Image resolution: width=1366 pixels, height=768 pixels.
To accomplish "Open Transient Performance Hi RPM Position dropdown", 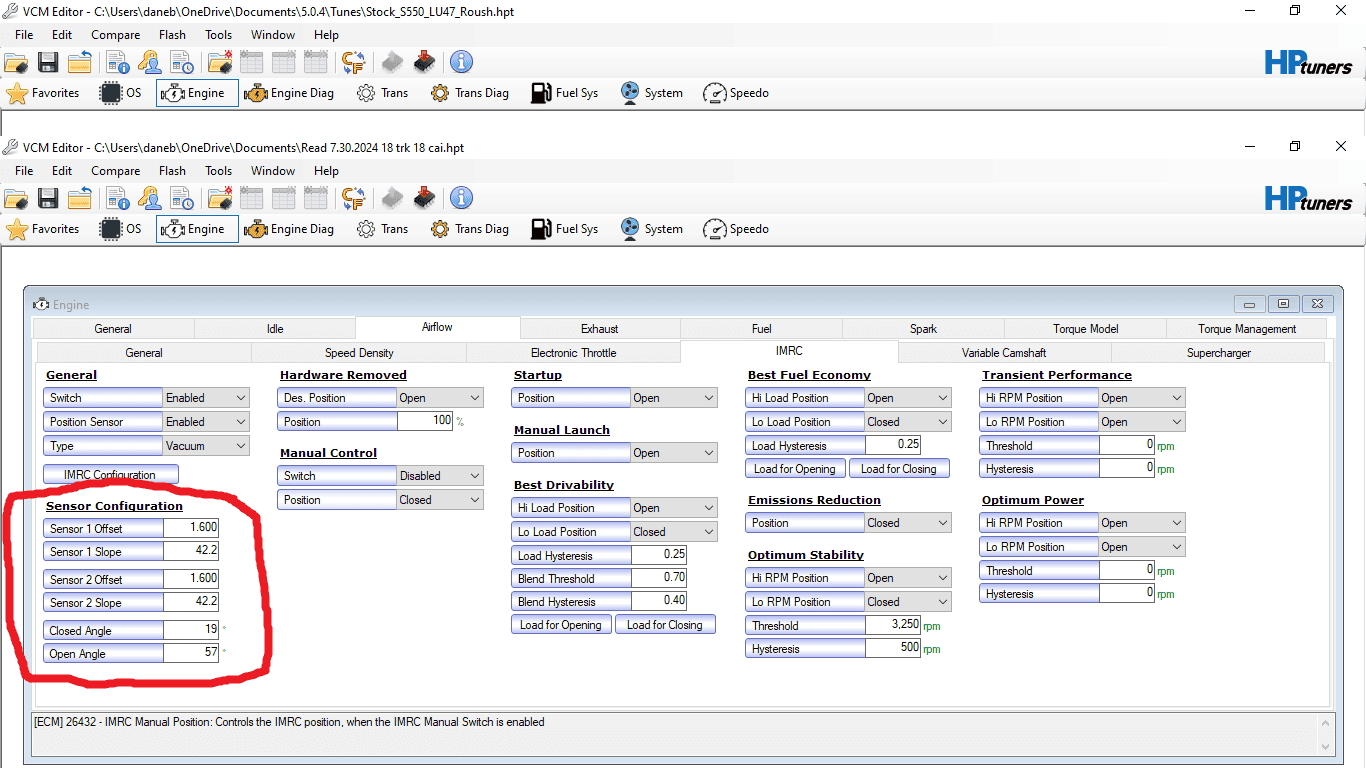I will [x=1142, y=398].
